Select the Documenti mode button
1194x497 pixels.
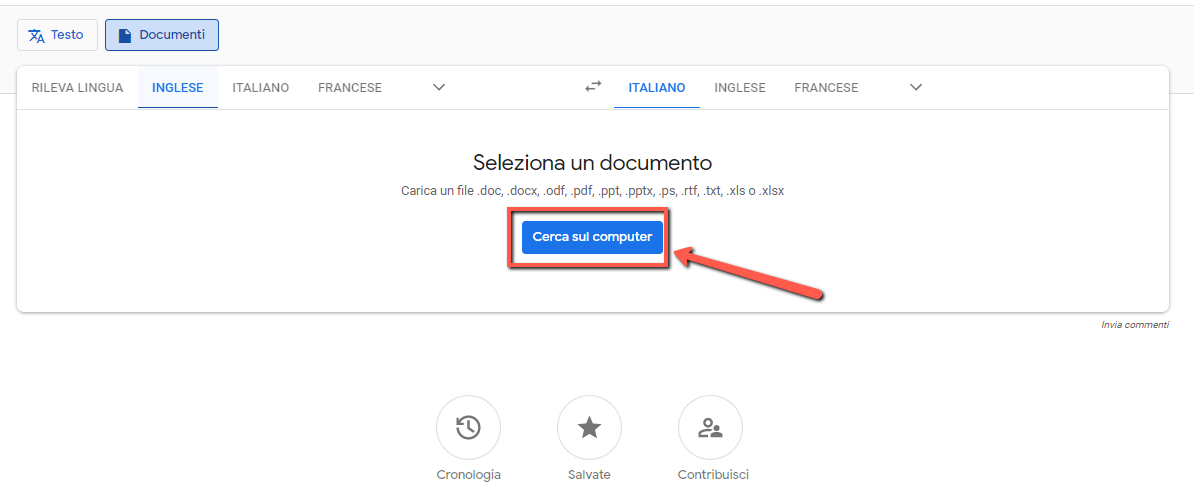point(161,35)
